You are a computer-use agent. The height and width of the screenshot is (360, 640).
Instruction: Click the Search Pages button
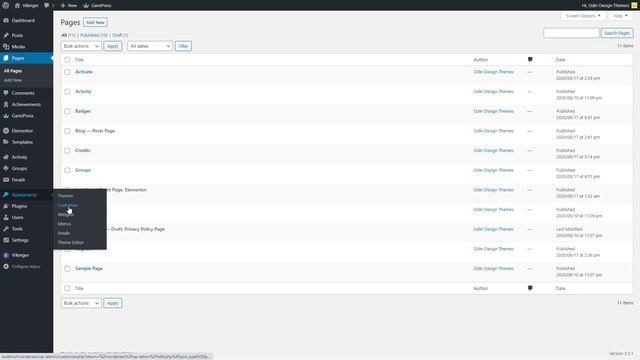point(617,33)
